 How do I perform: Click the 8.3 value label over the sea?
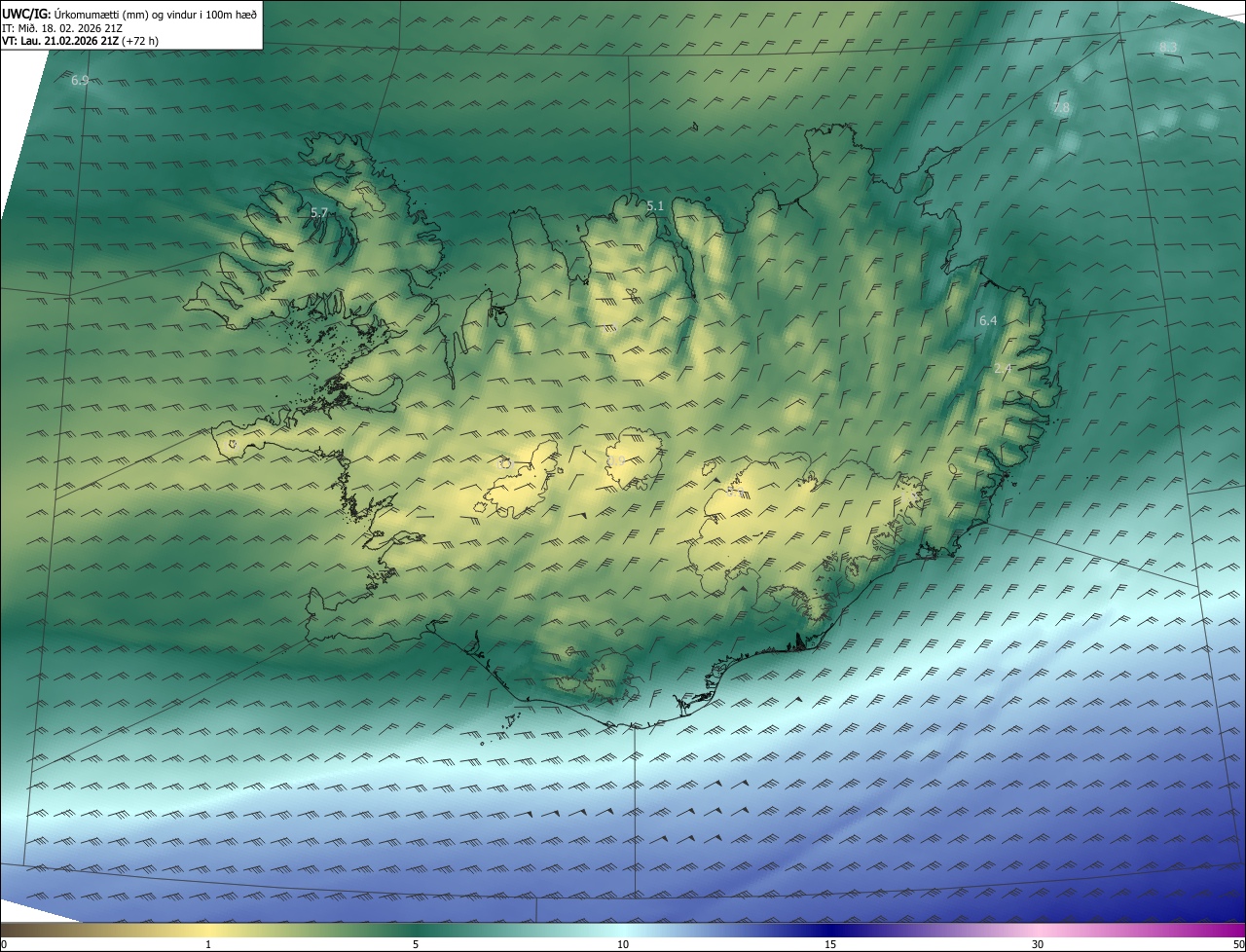click(1168, 47)
